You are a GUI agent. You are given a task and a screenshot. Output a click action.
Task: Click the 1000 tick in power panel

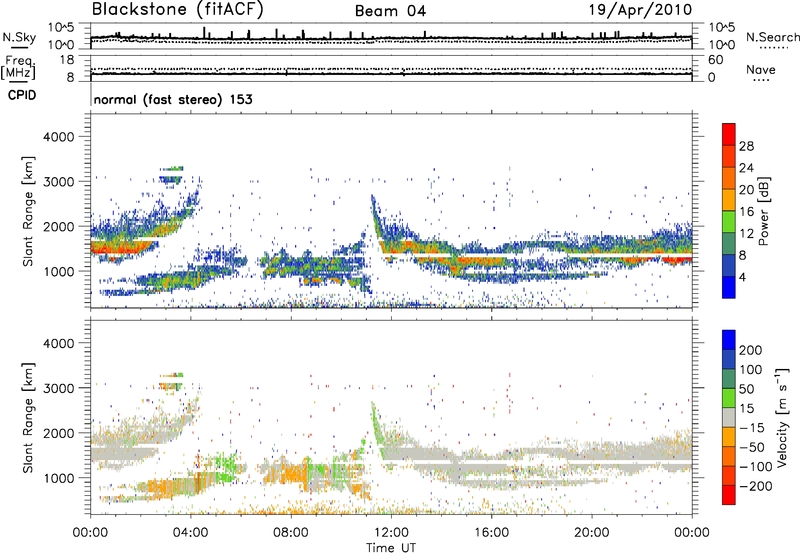pyautogui.click(x=59, y=271)
